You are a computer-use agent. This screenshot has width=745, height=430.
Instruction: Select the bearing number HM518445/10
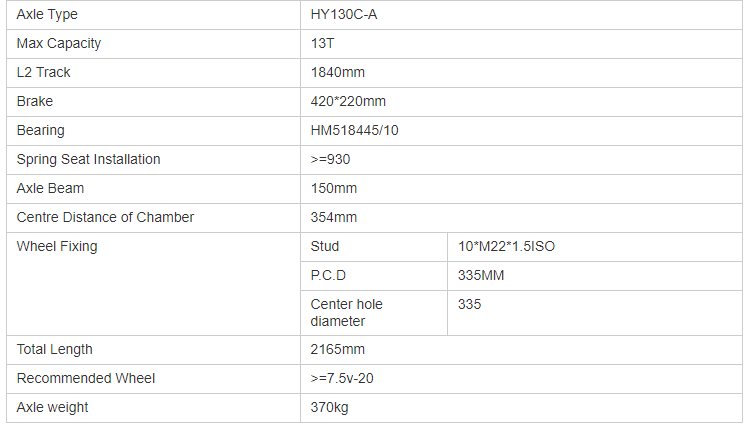[x=354, y=130]
